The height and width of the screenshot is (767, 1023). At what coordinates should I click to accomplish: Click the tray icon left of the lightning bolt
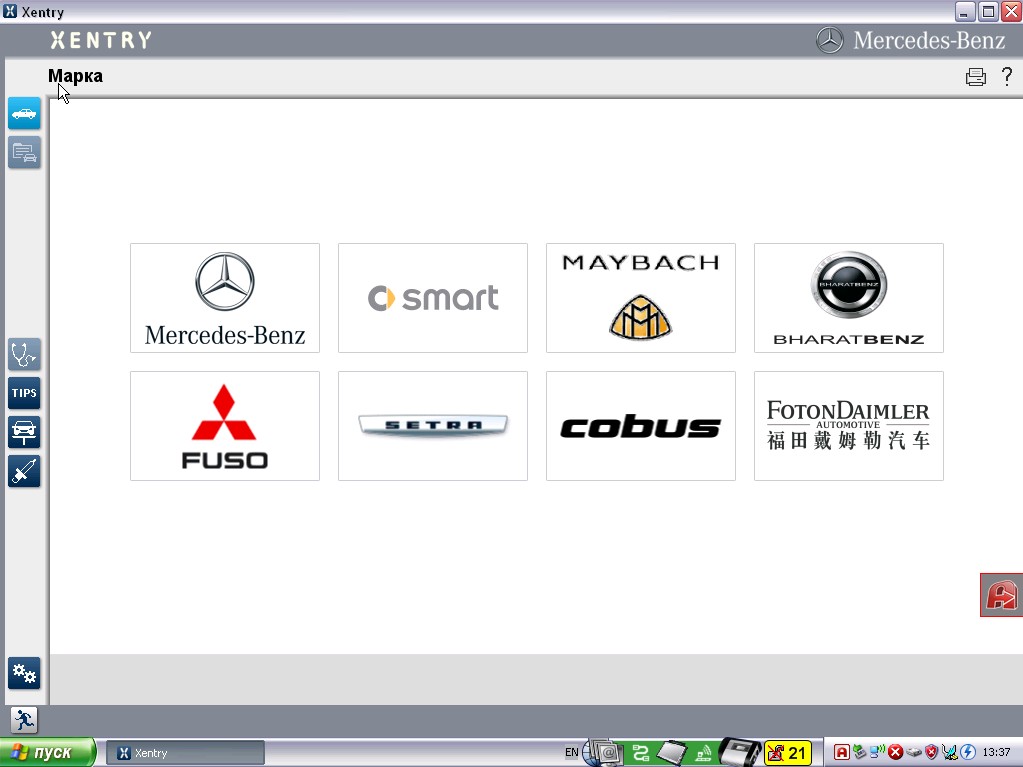point(949,753)
